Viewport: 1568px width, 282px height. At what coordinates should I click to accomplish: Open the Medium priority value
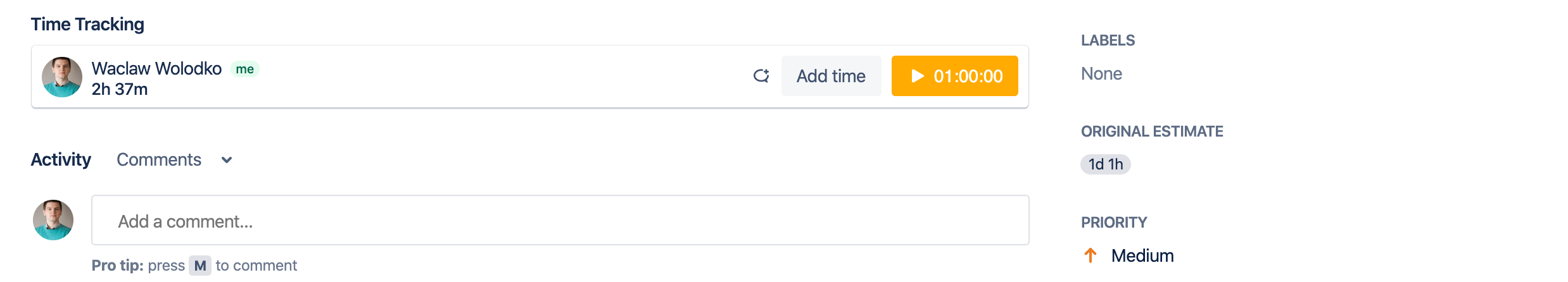pyautogui.click(x=1142, y=255)
